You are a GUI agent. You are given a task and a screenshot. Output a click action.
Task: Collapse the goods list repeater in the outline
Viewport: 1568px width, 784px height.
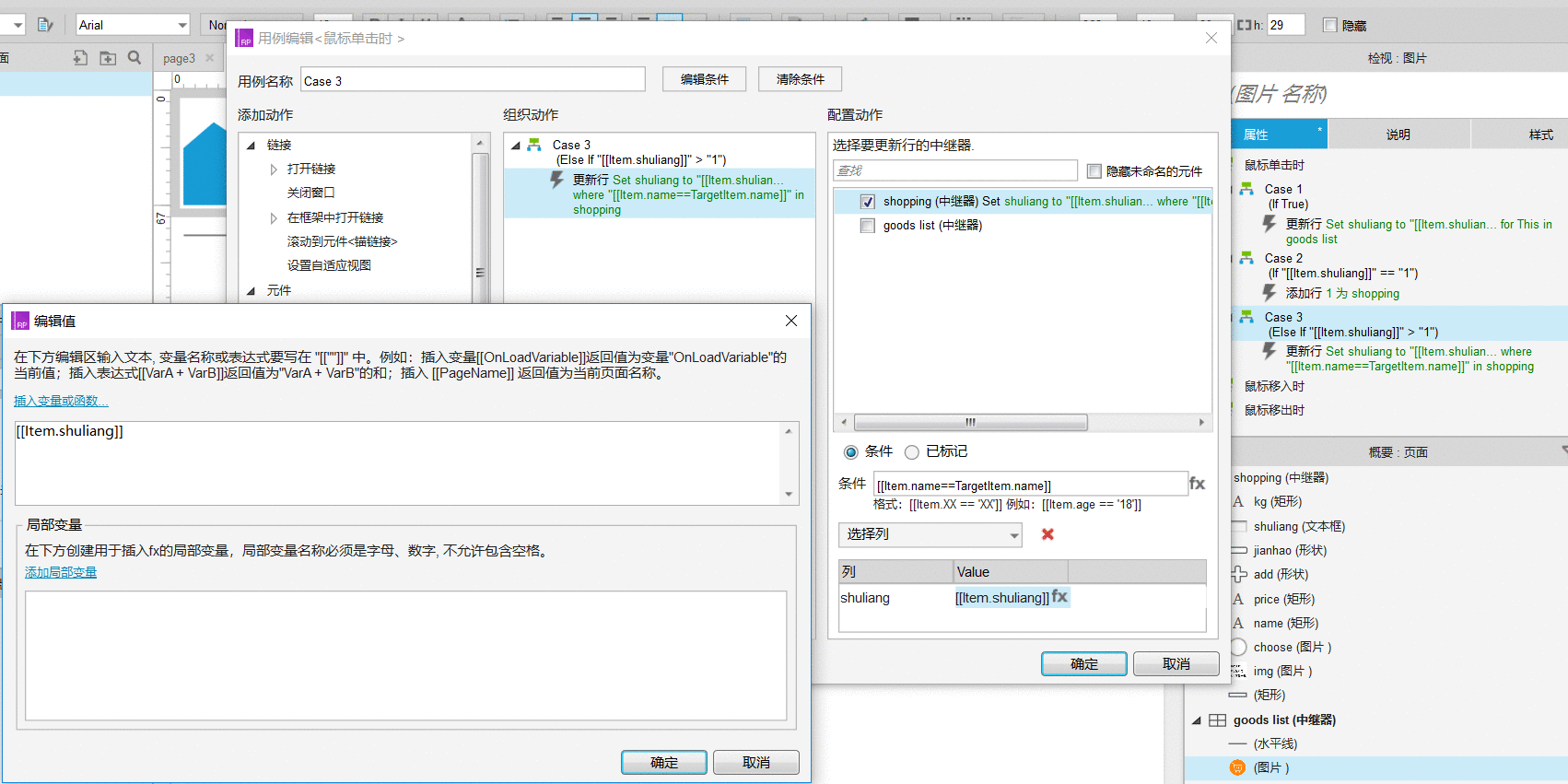pyautogui.click(x=1197, y=720)
